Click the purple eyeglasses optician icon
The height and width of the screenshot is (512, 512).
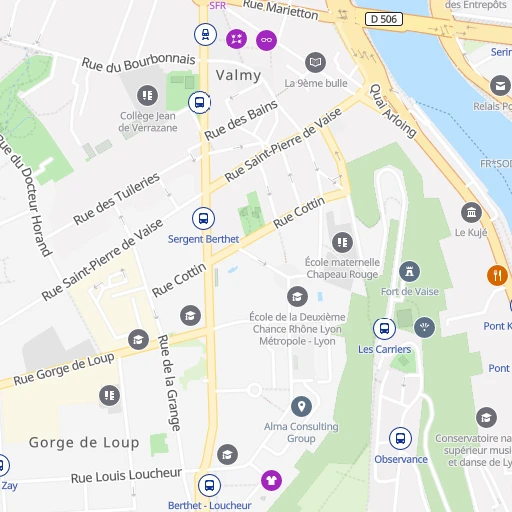pyautogui.click(x=266, y=40)
